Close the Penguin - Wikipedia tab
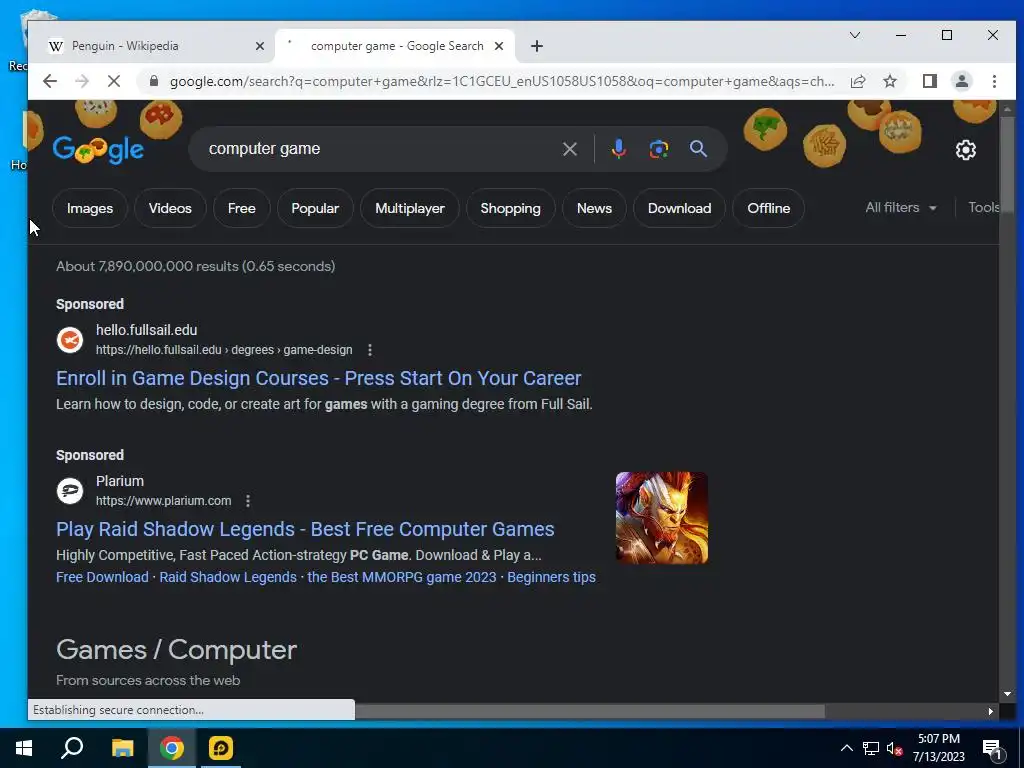This screenshot has width=1024, height=768. point(259,46)
